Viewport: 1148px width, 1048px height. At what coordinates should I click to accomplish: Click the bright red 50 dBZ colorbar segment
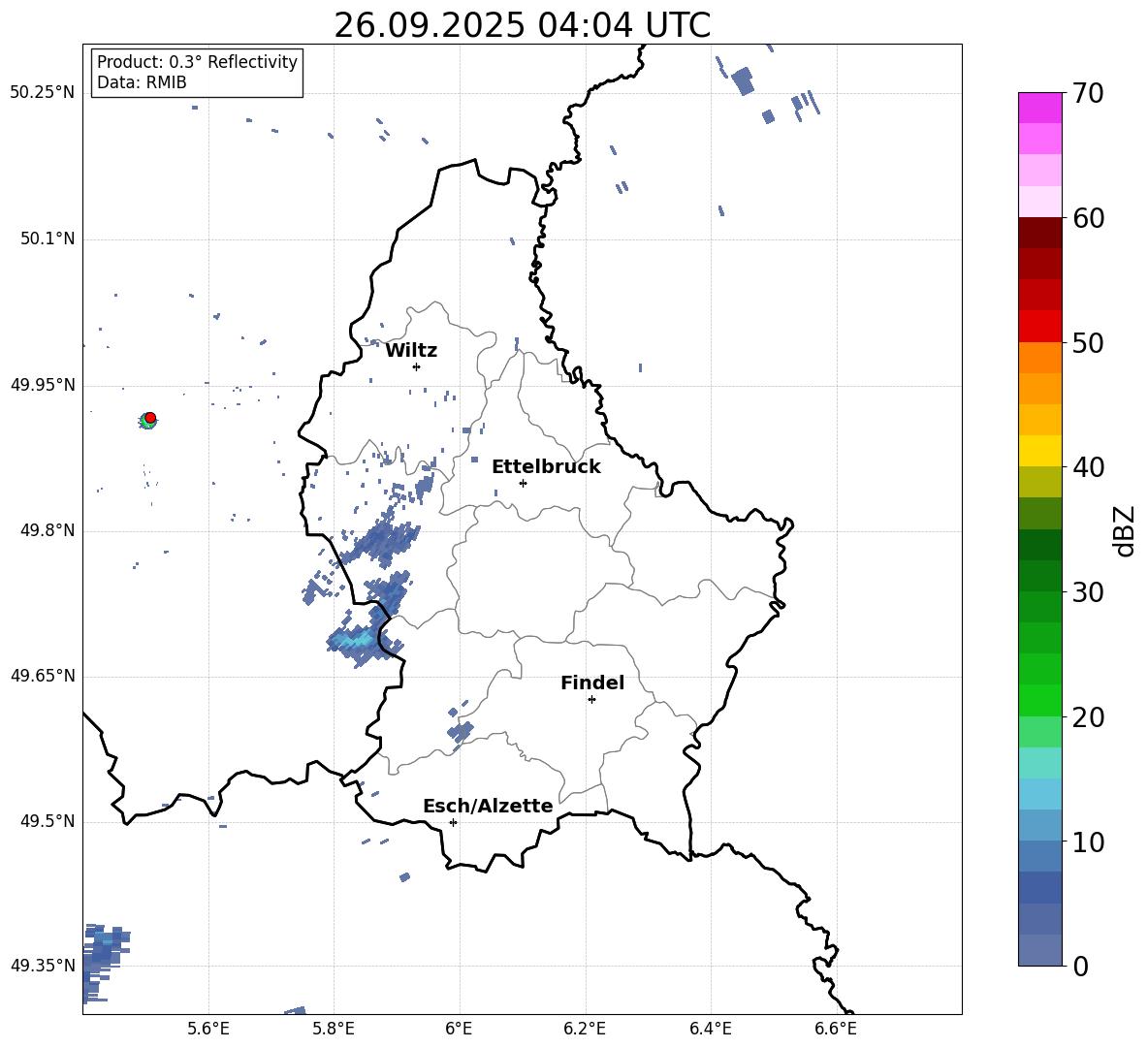tap(1039, 327)
